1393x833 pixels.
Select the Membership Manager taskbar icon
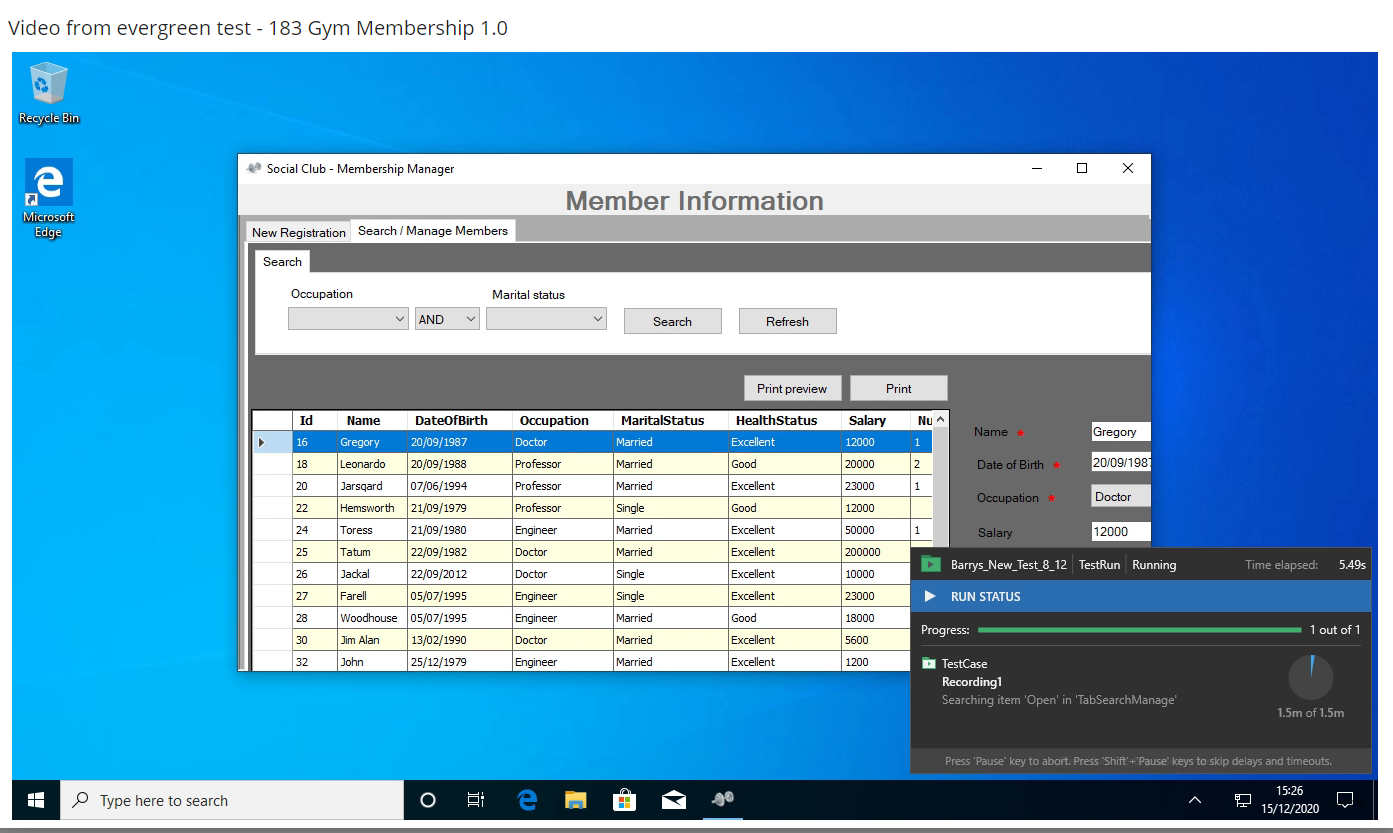(722, 800)
